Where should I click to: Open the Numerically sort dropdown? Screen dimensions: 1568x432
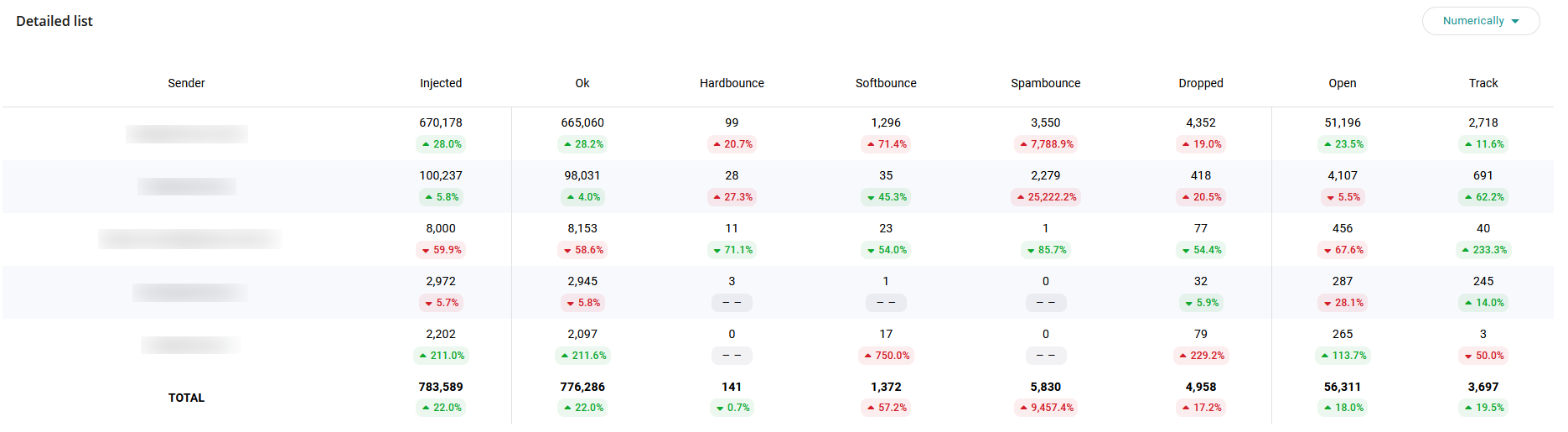click(x=1480, y=21)
